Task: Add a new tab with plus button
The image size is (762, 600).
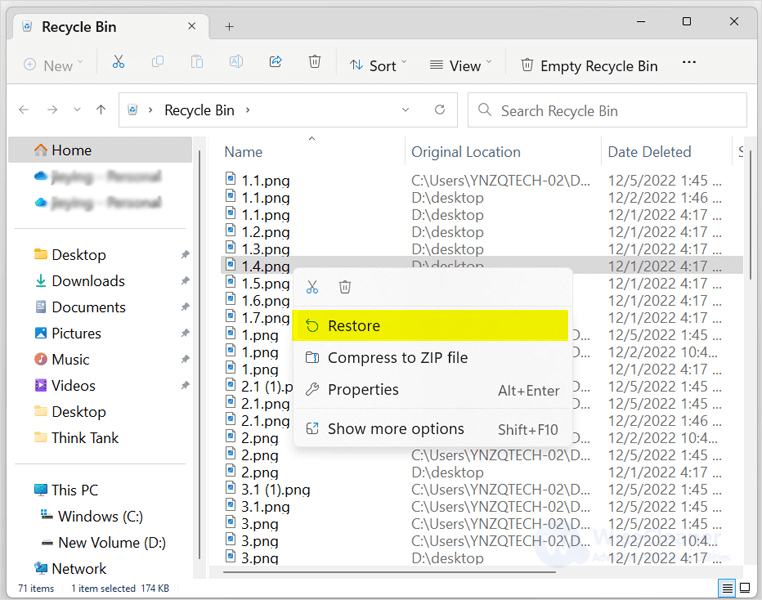Action: point(229,27)
